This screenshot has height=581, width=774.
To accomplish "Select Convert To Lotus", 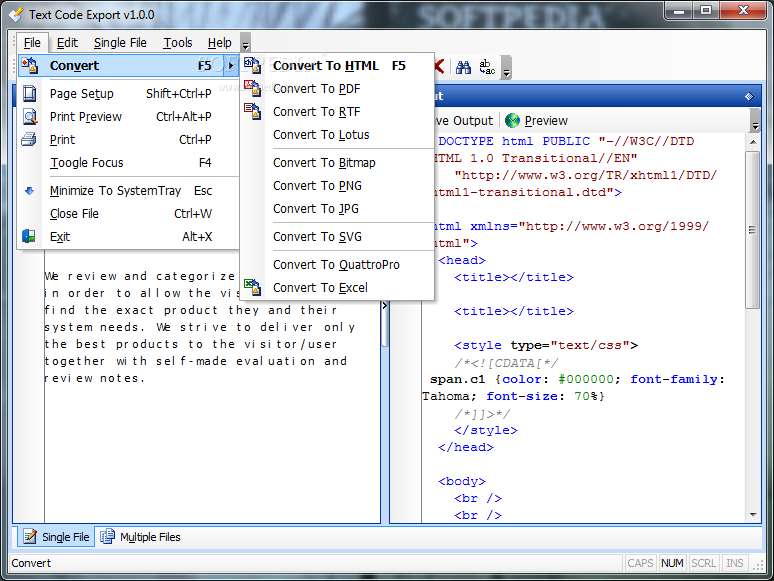I will [337, 135].
